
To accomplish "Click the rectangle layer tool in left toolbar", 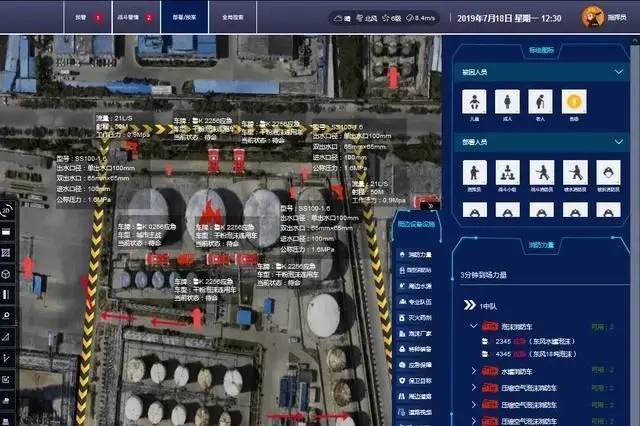I will point(6,232).
